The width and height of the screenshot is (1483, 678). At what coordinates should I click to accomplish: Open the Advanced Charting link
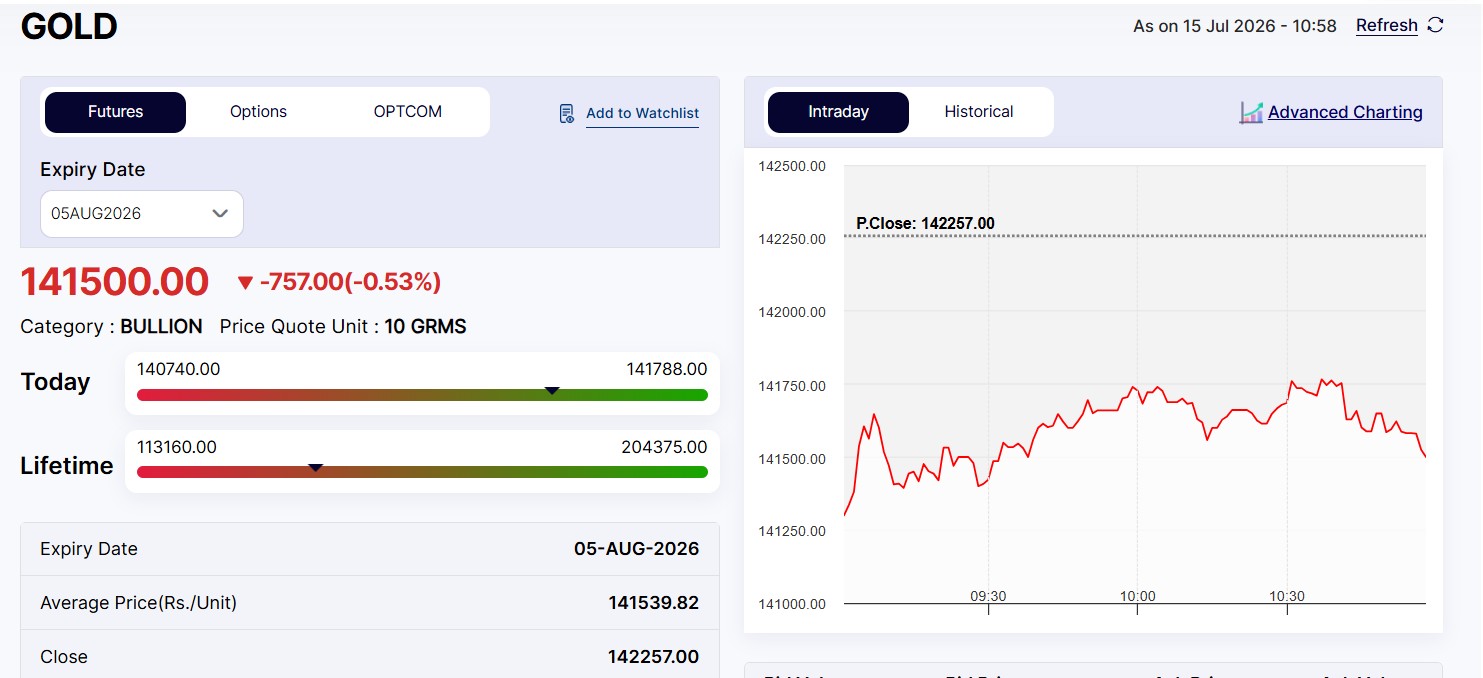1345,112
